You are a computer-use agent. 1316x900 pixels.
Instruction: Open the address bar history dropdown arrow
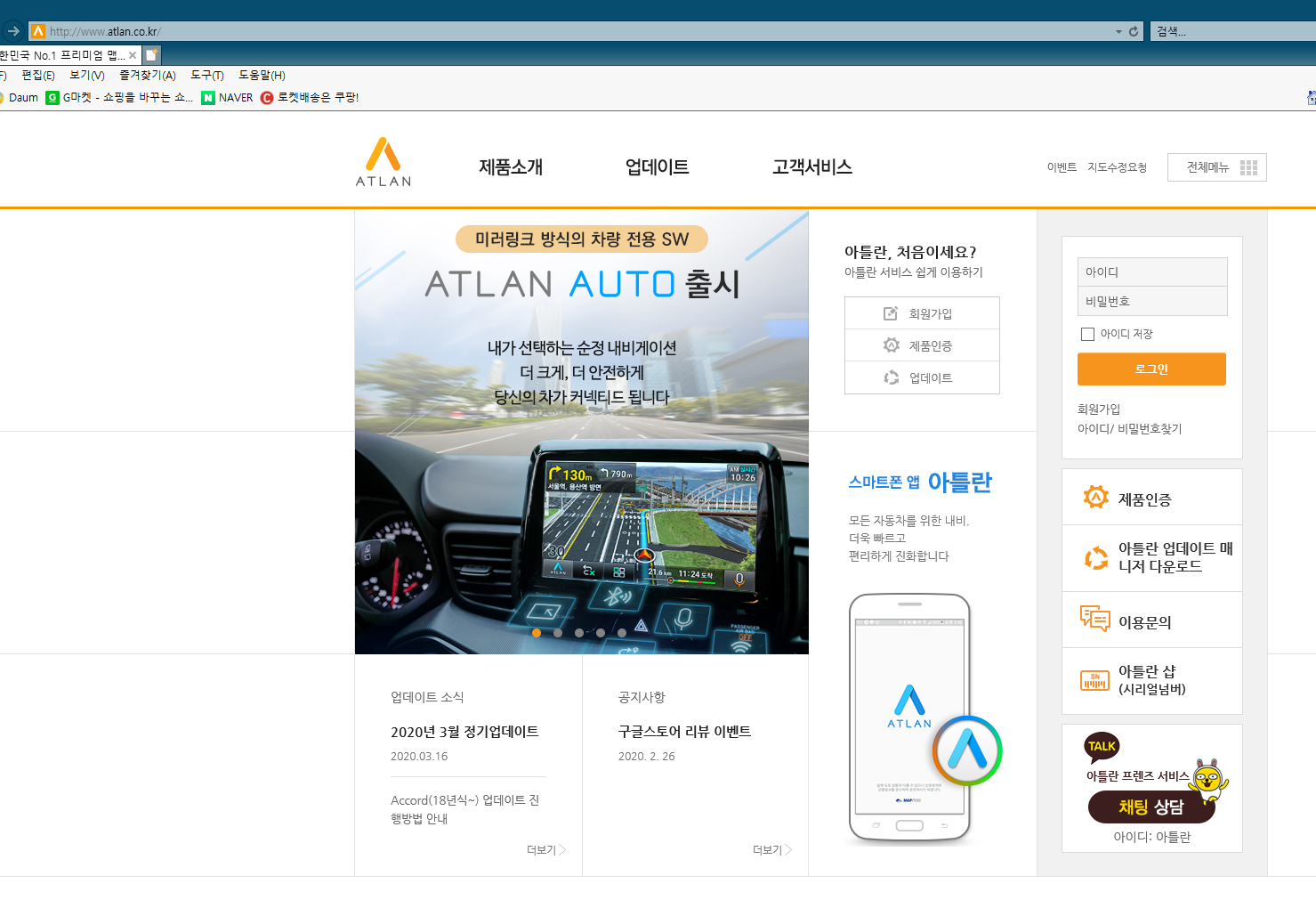tap(1118, 31)
